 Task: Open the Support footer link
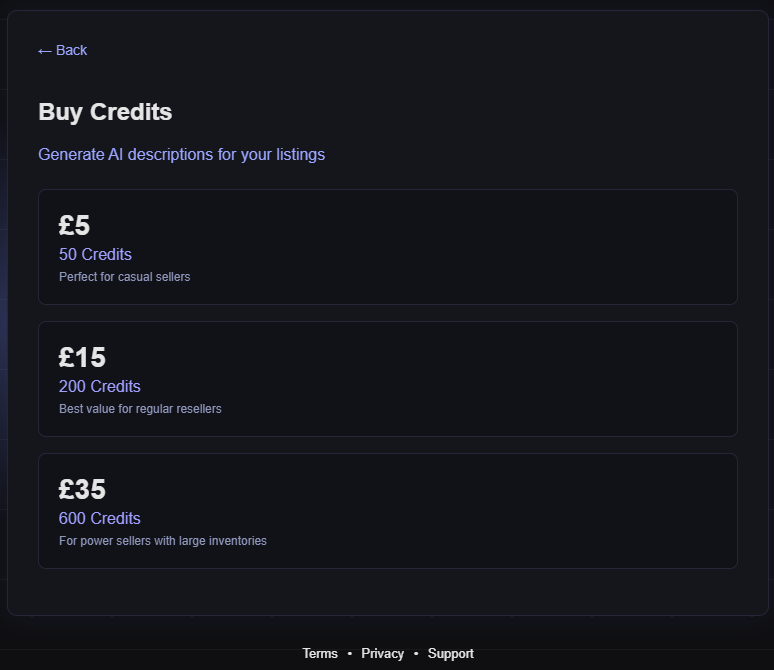pyautogui.click(x=451, y=653)
